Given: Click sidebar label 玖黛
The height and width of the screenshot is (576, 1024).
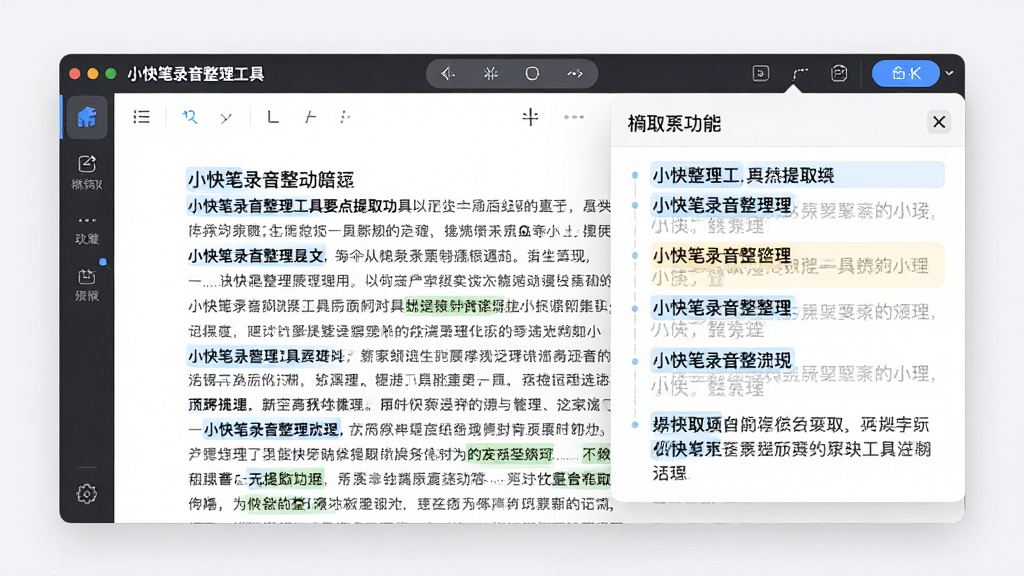Looking at the screenshot, I should coord(86,239).
